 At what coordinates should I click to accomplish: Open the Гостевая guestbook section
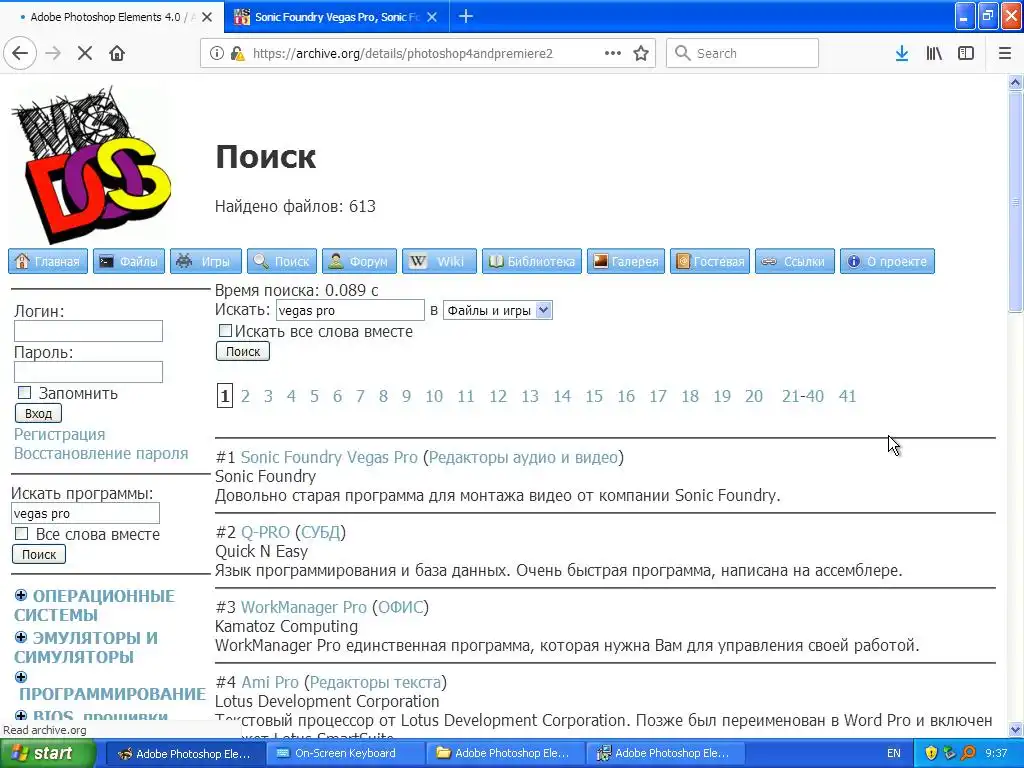point(710,261)
